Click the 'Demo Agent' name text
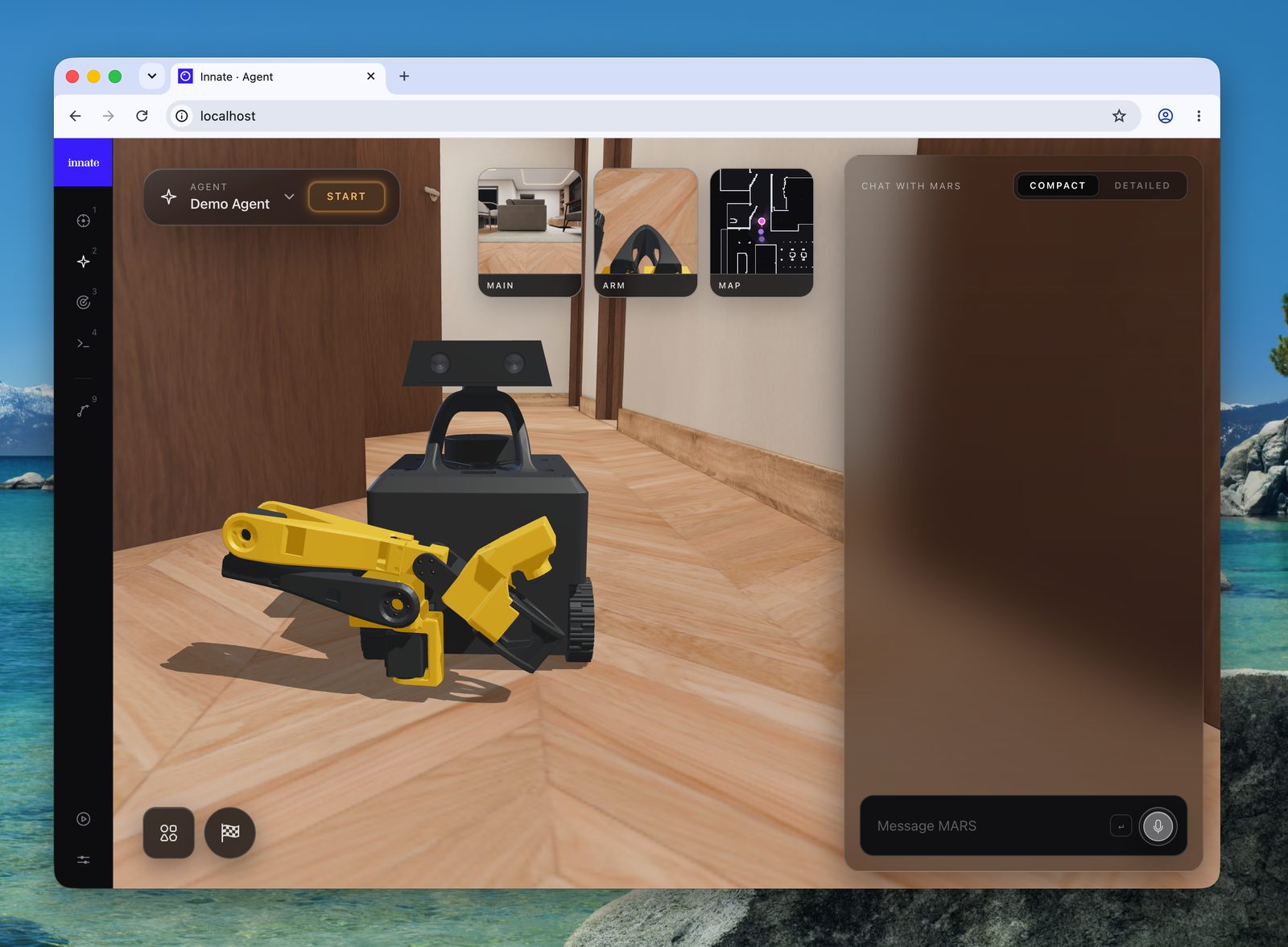The width and height of the screenshot is (1288, 947). pyautogui.click(x=229, y=205)
